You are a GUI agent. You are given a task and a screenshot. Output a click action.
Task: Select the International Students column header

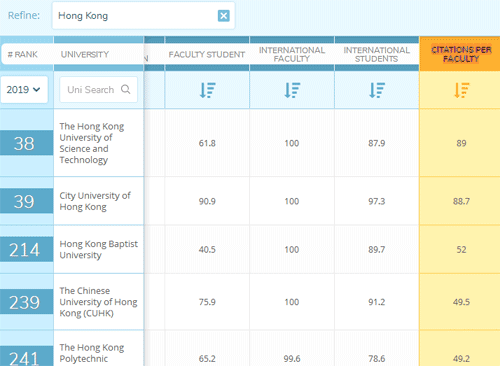[x=377, y=54]
